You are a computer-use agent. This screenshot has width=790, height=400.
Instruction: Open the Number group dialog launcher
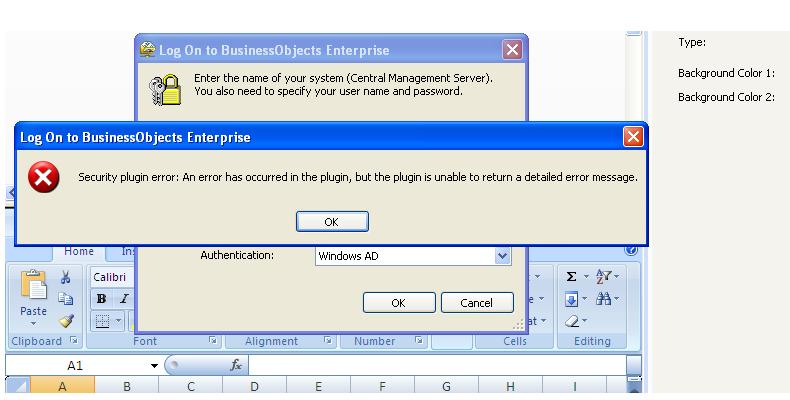419,341
